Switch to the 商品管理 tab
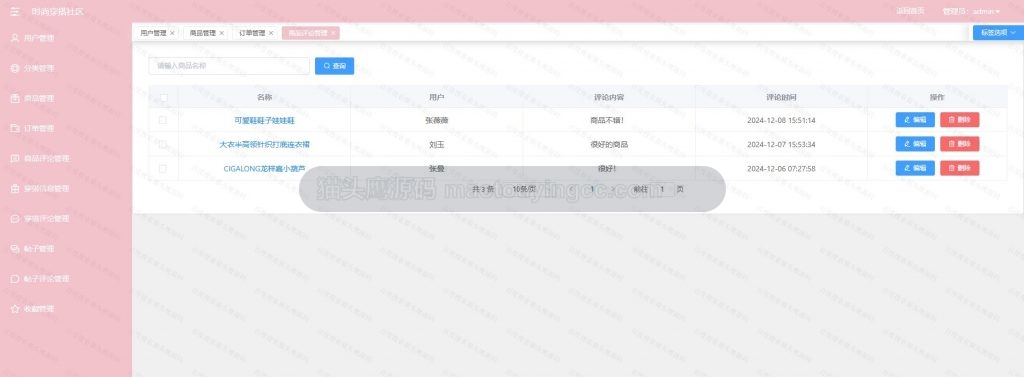Image resolution: width=1024 pixels, height=377 pixels. (x=202, y=33)
